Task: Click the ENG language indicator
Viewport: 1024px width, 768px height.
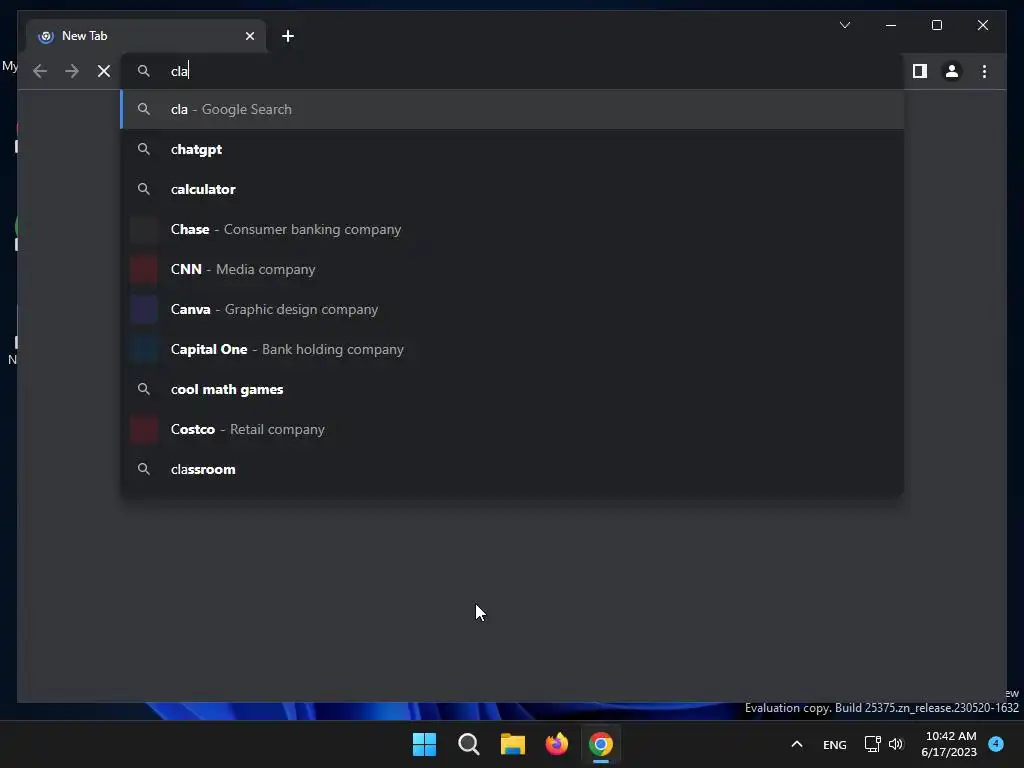Action: (x=835, y=744)
